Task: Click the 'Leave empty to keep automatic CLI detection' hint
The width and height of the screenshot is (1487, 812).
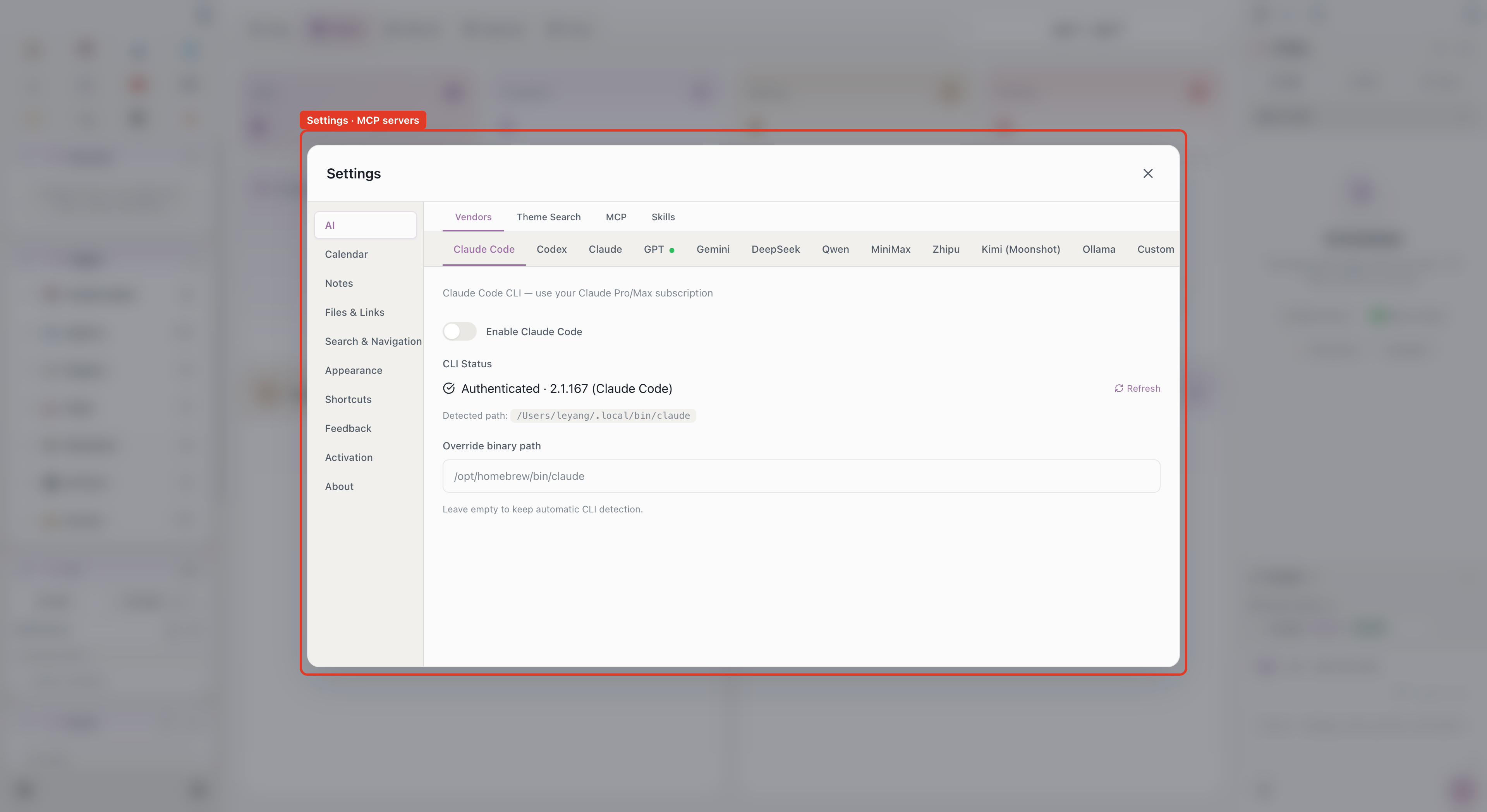Action: 542,509
